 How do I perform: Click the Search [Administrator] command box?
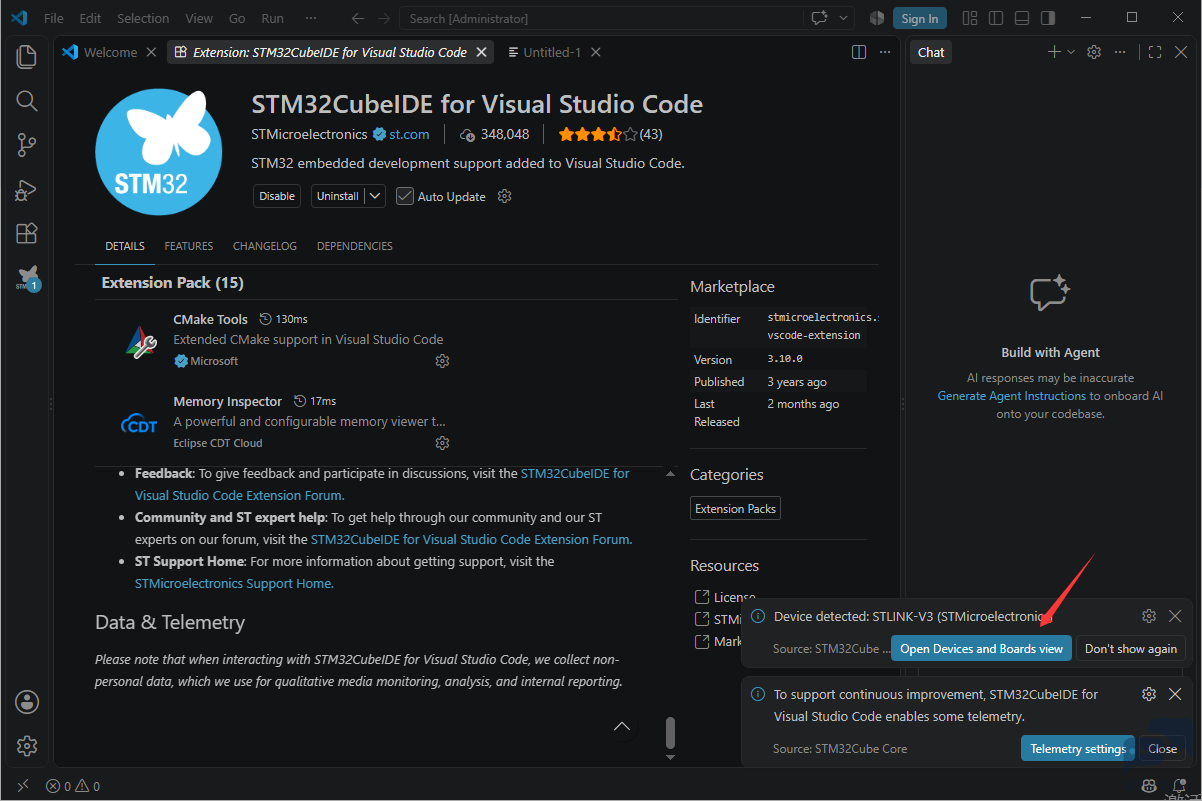click(x=601, y=18)
